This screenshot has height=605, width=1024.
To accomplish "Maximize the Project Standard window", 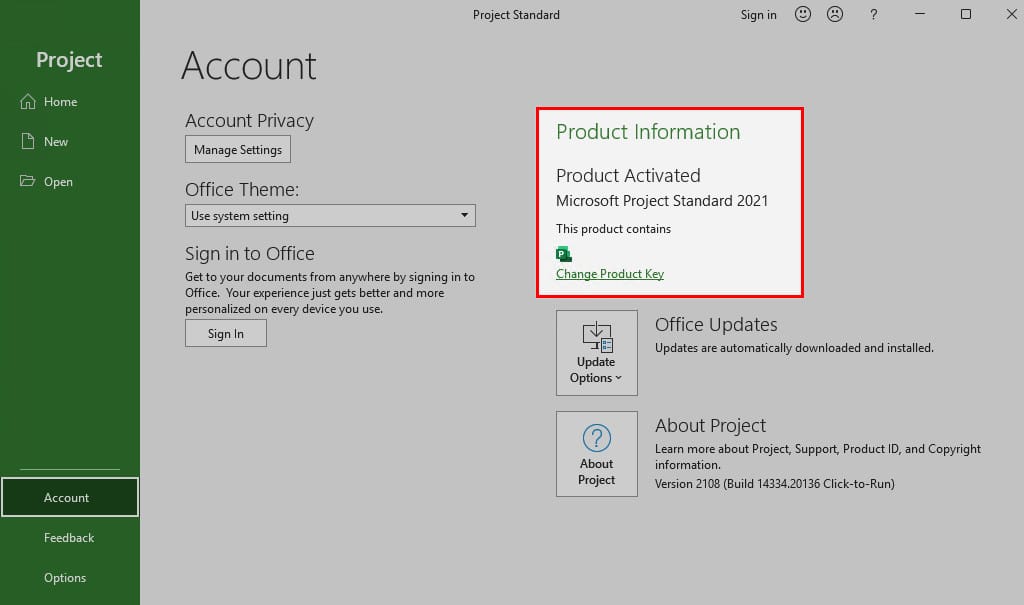I will (966, 14).
